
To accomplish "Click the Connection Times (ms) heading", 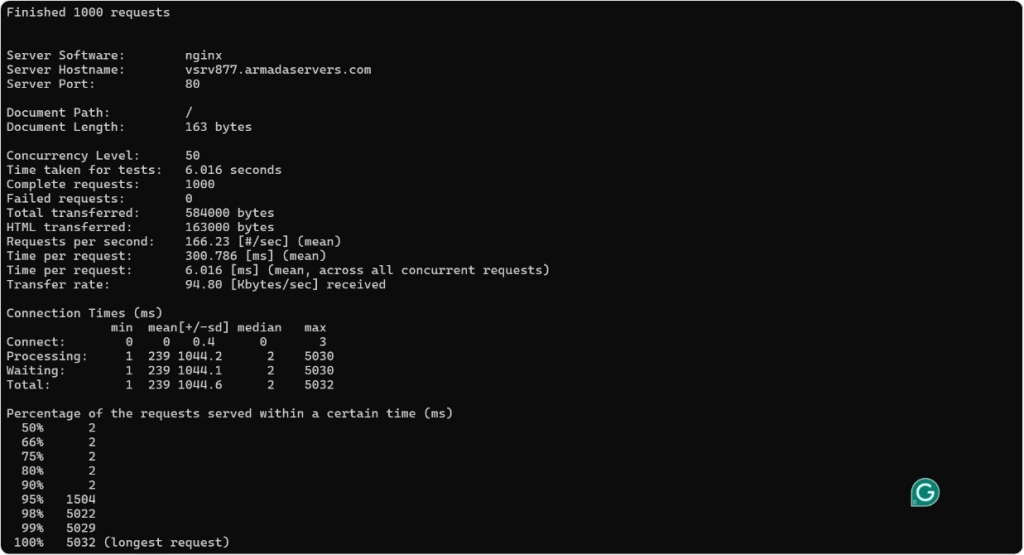I will (x=84, y=313).
